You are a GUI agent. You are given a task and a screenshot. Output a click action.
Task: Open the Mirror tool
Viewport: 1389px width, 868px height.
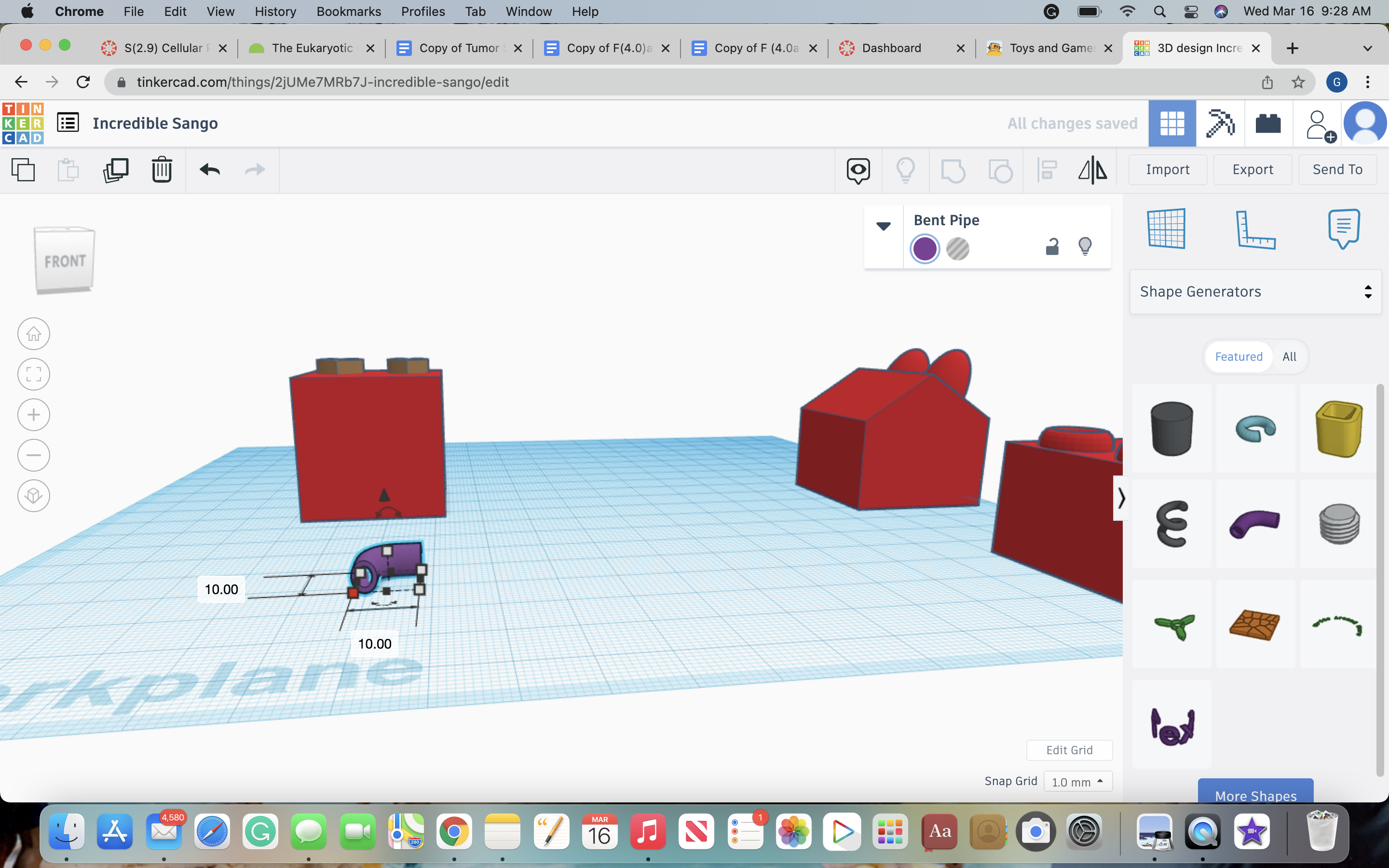click(1092, 170)
